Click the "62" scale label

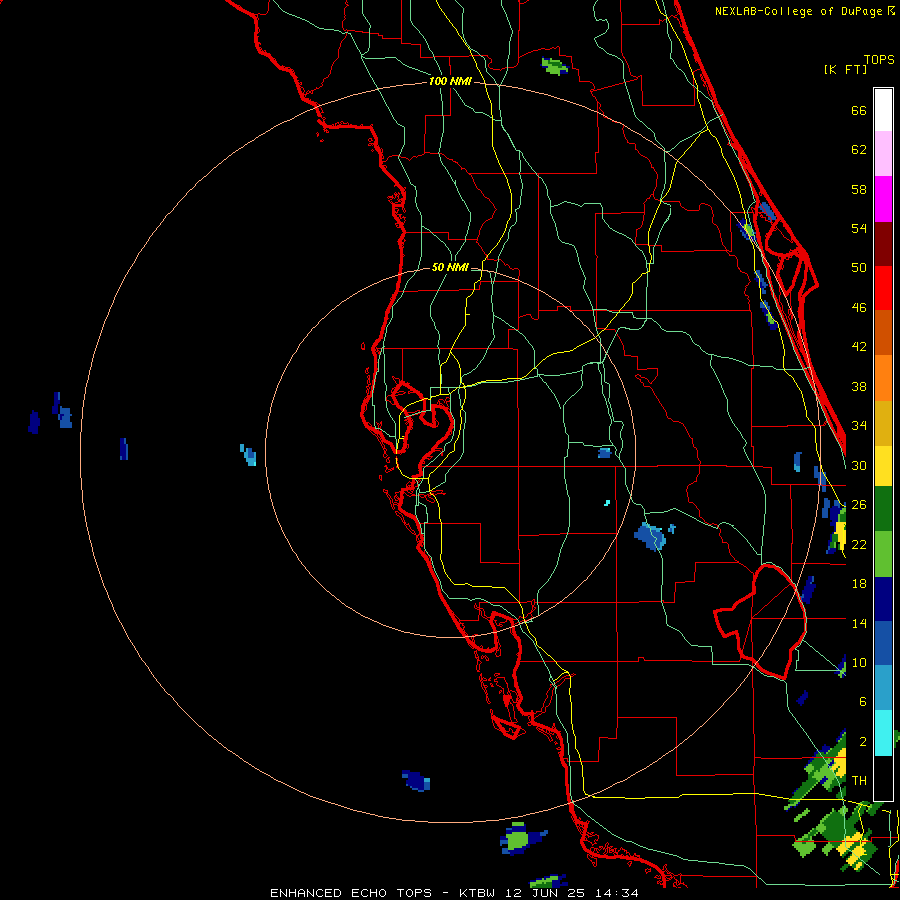coord(859,150)
